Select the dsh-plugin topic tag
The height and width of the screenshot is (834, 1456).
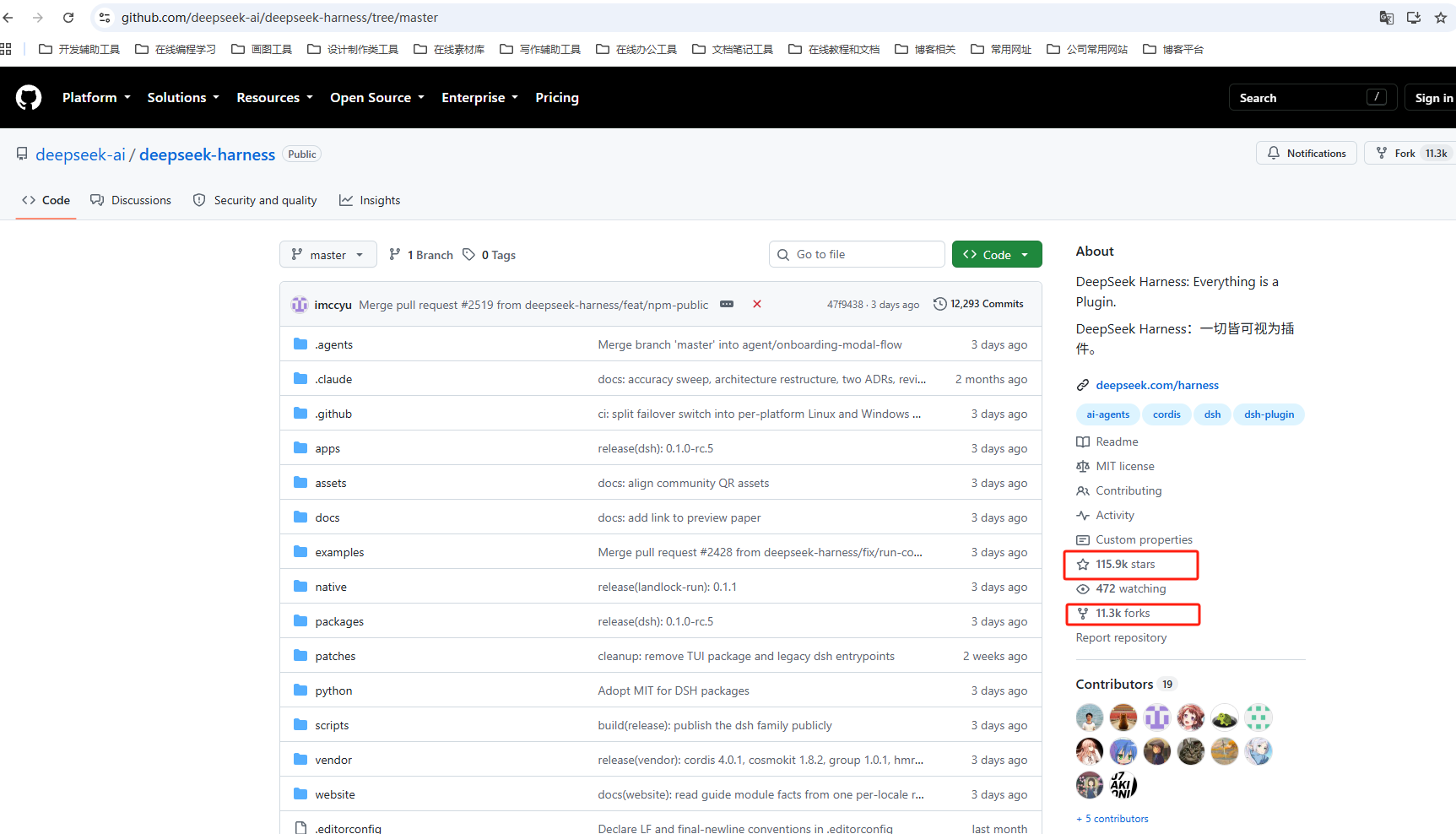click(x=1269, y=414)
